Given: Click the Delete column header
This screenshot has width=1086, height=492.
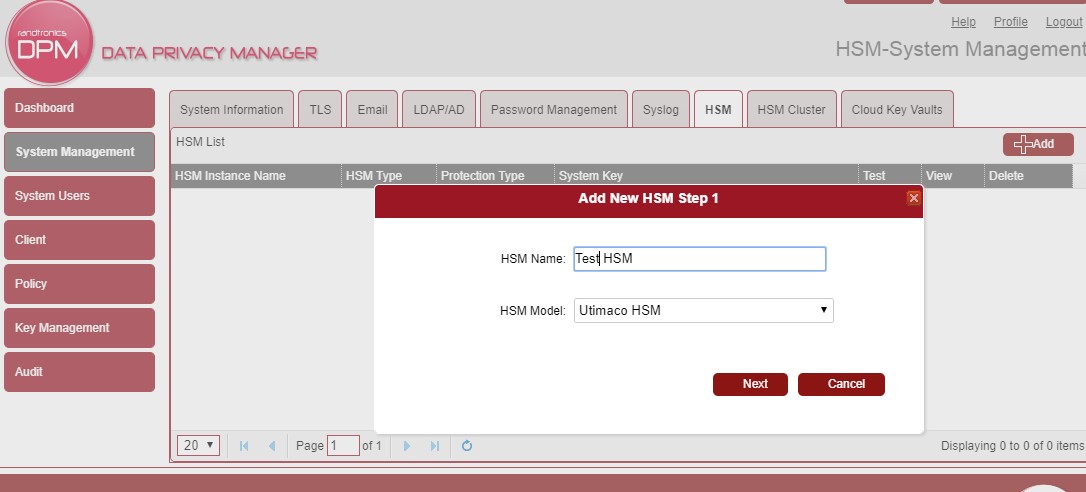Looking at the screenshot, I should coord(1029,176).
